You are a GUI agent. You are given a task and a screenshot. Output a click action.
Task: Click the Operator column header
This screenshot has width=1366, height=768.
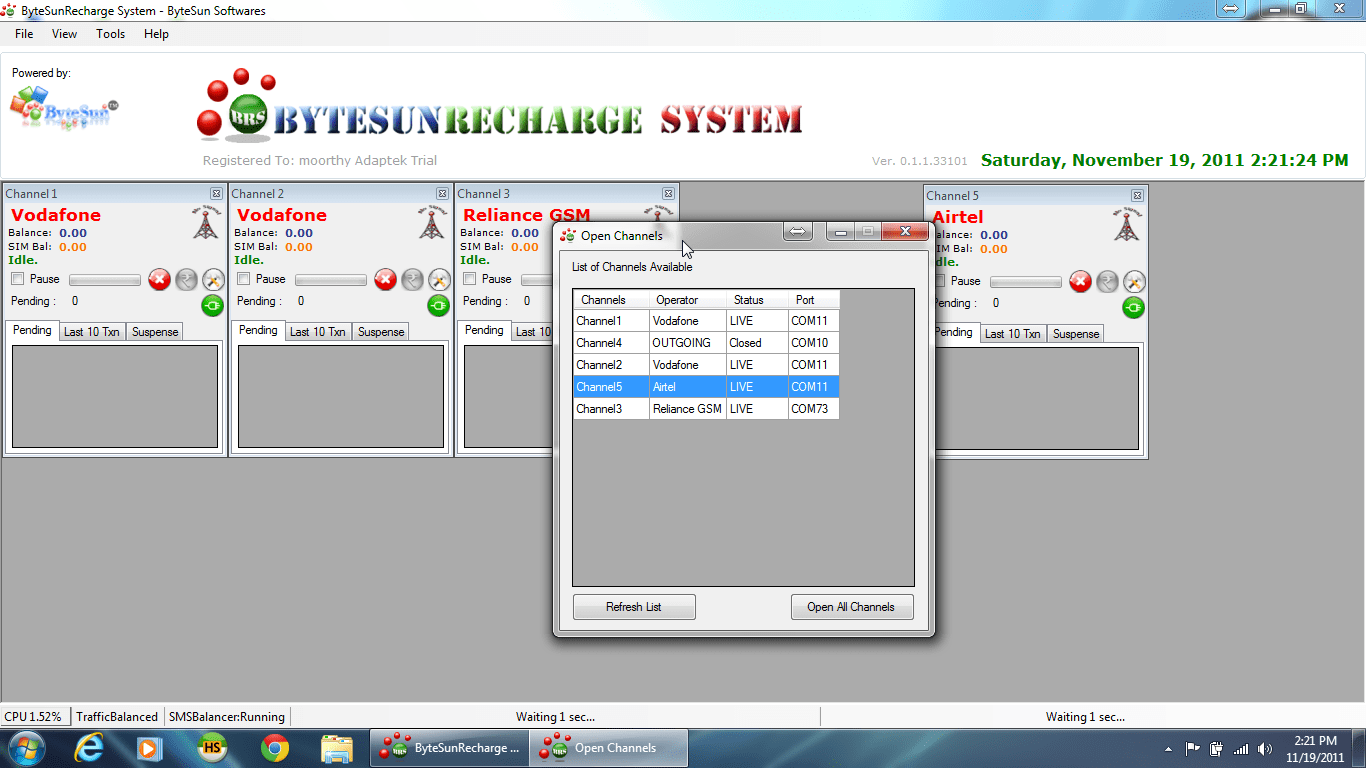click(688, 300)
